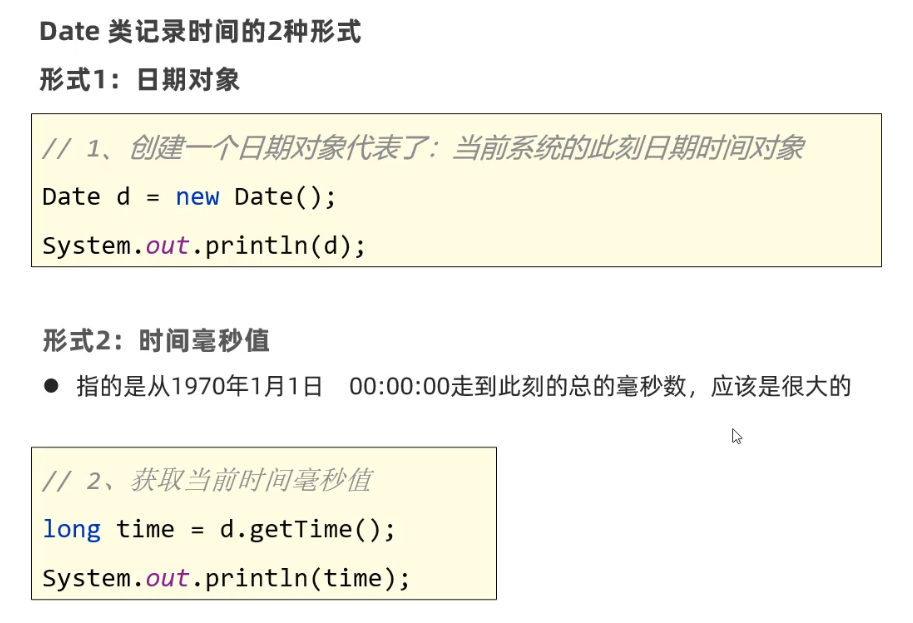Viewport: 913px width, 623px height.
Task: Click the blue "long" keyword
Action: tap(71, 529)
